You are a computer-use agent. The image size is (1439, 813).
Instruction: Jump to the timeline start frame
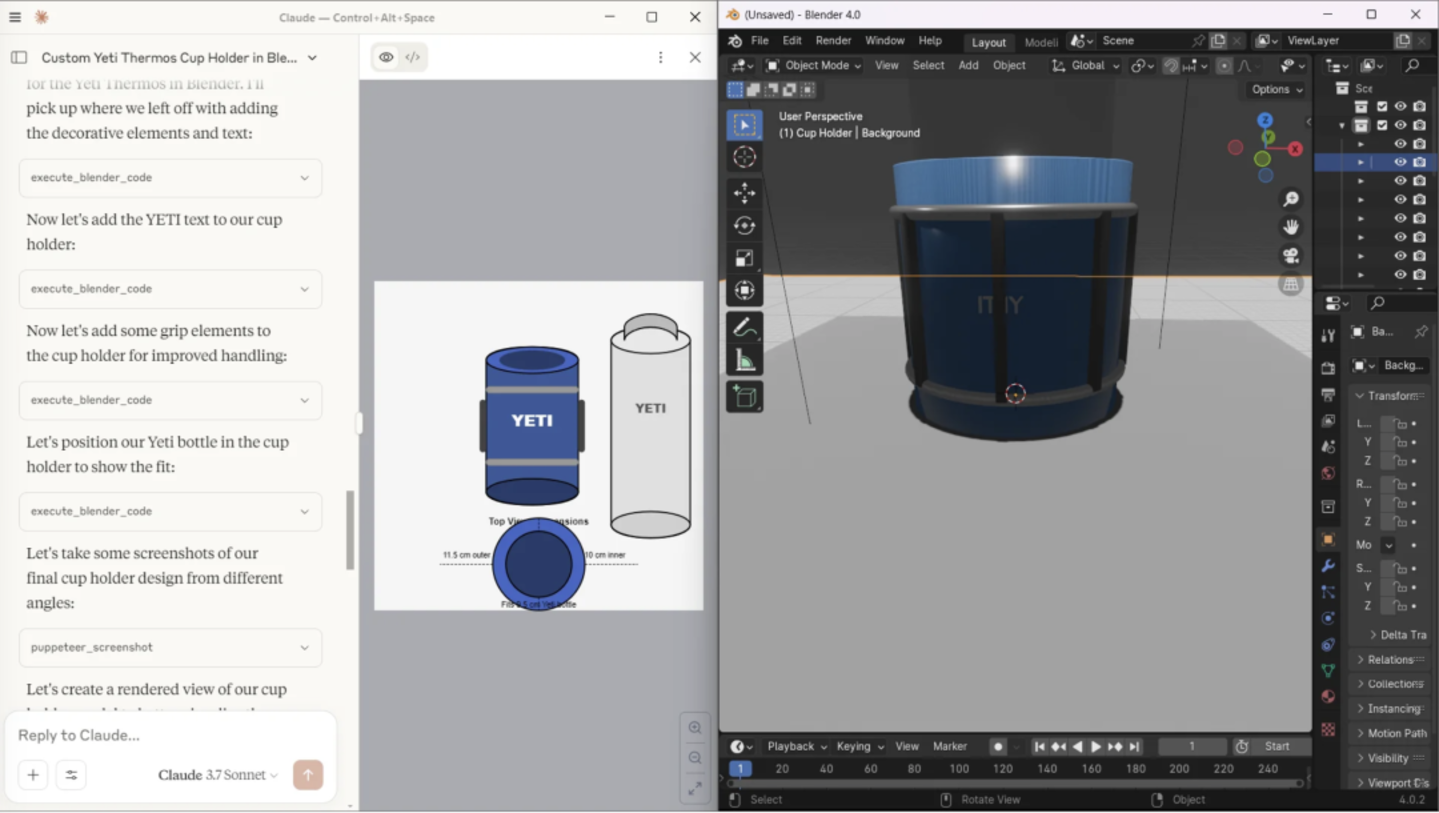point(1040,747)
